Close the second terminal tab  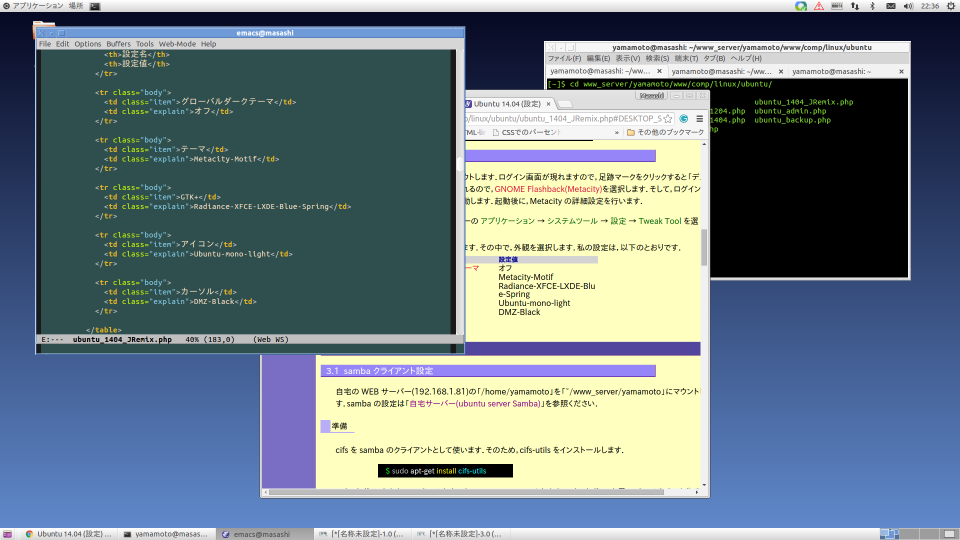781,72
